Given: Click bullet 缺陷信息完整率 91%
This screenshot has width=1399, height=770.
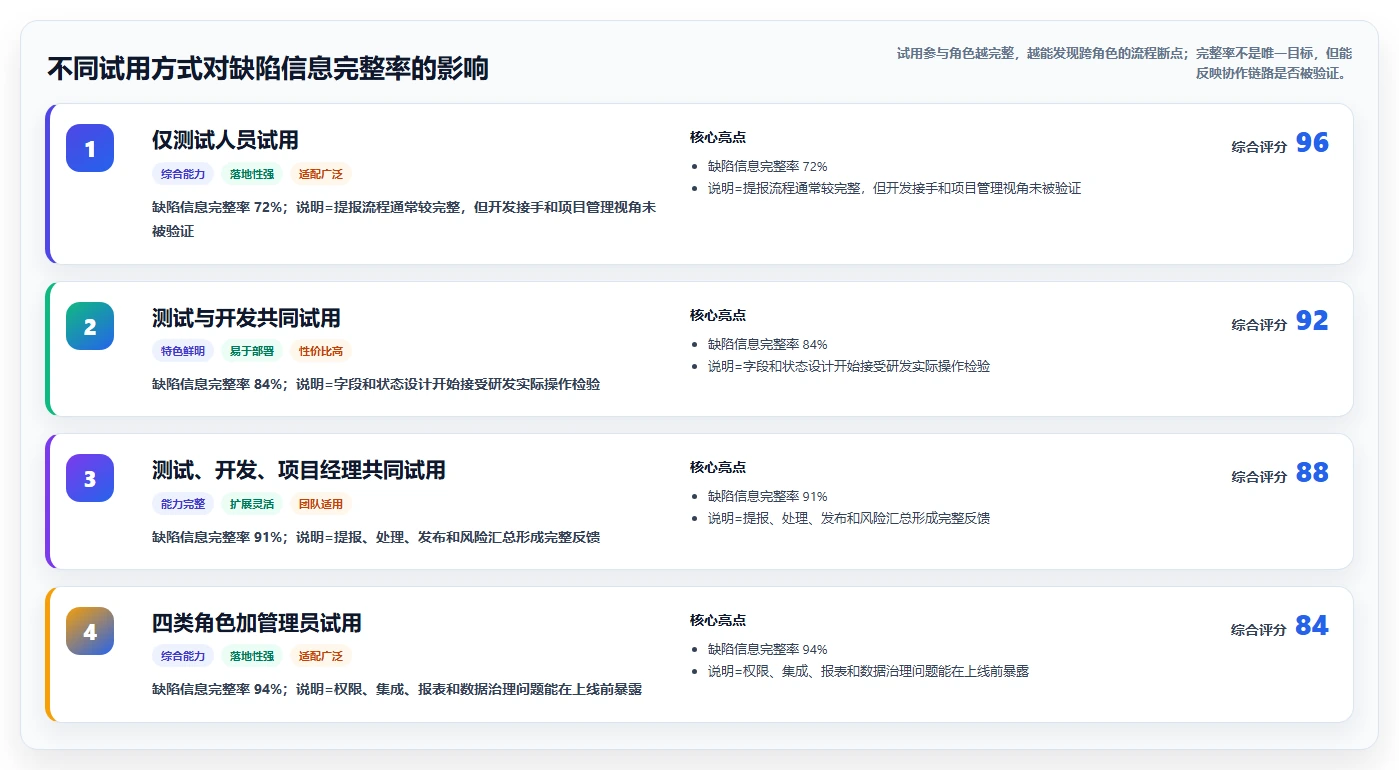Looking at the screenshot, I should pyautogui.click(x=767, y=497).
